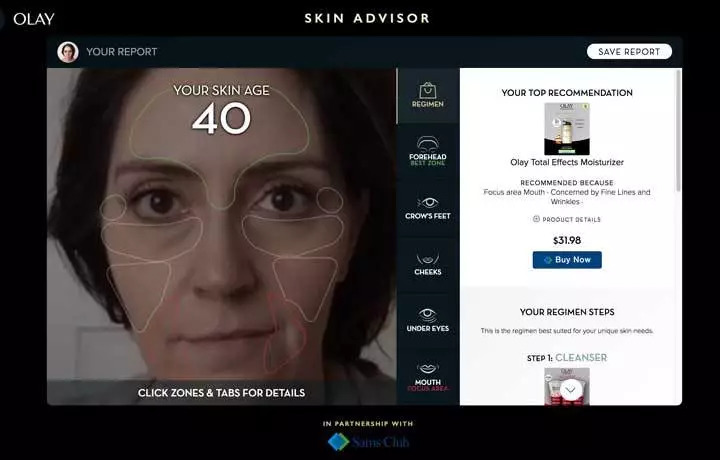Screen dimensions: 720x460
Task: Click the $31.98 price
Action: [567, 240]
